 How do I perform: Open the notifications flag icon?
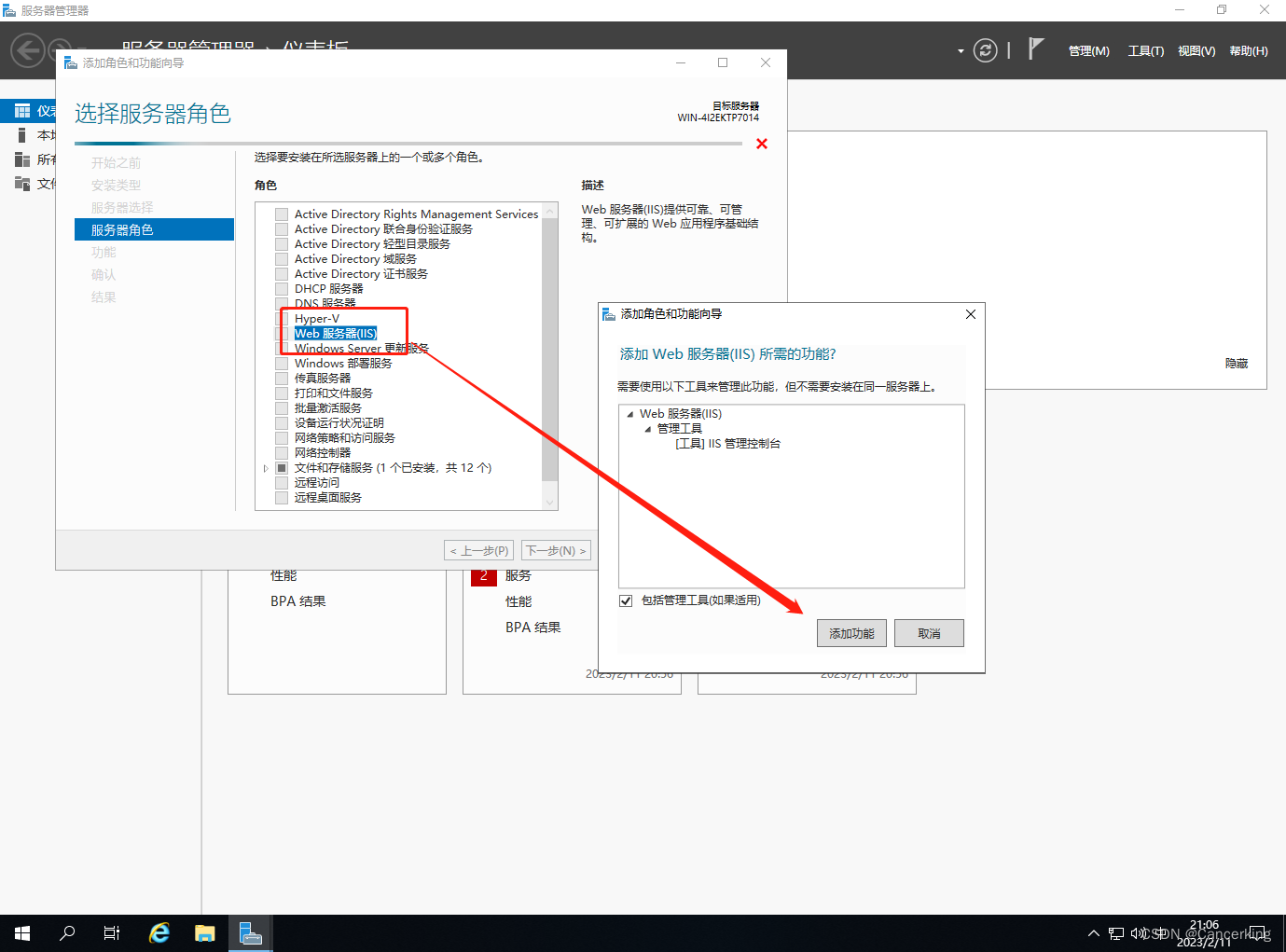tap(1035, 48)
